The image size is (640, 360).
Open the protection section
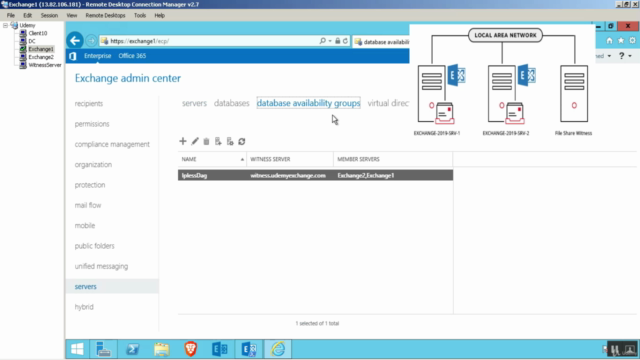pyautogui.click(x=90, y=185)
